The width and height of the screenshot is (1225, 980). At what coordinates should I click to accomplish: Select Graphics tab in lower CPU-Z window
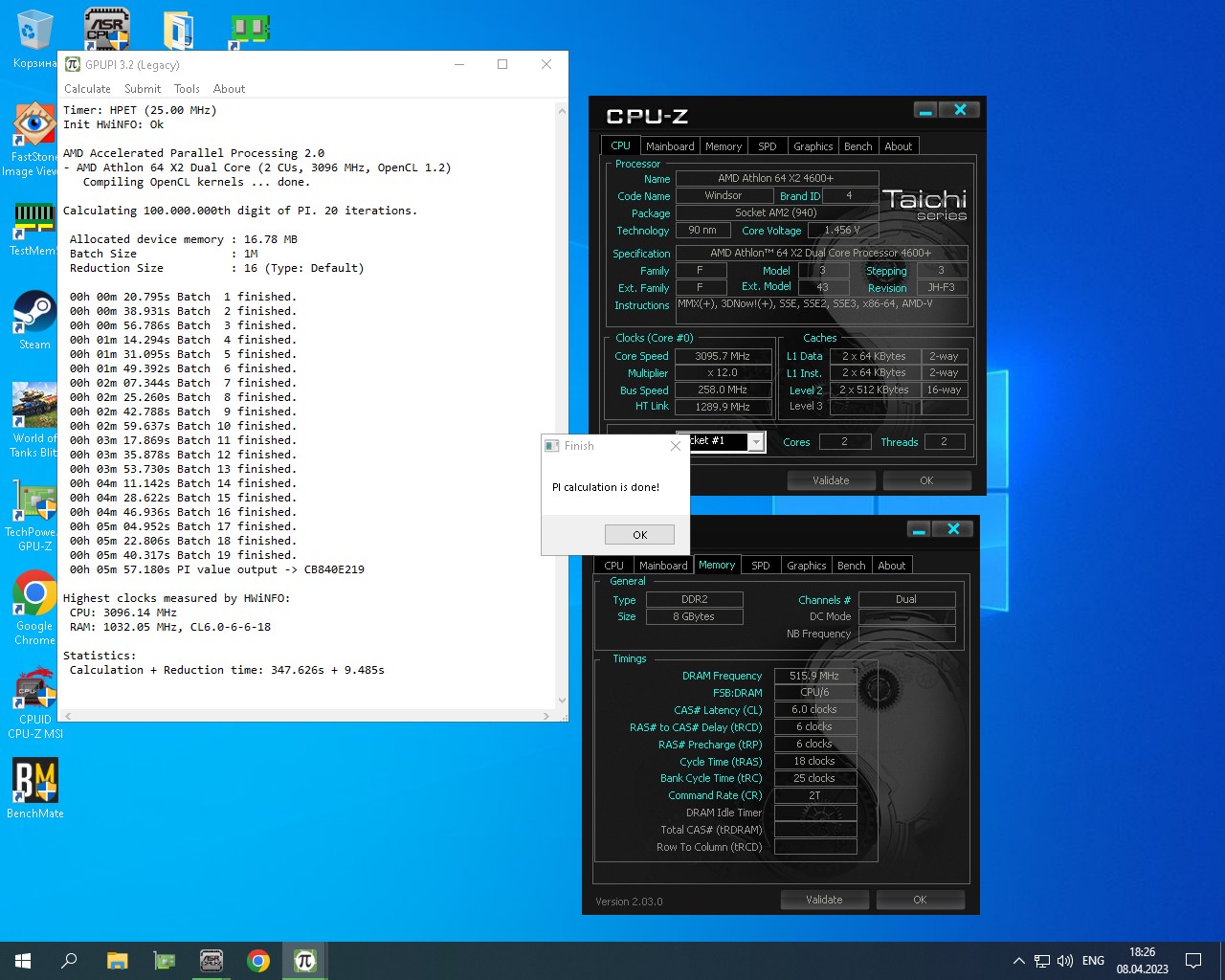[x=807, y=566]
